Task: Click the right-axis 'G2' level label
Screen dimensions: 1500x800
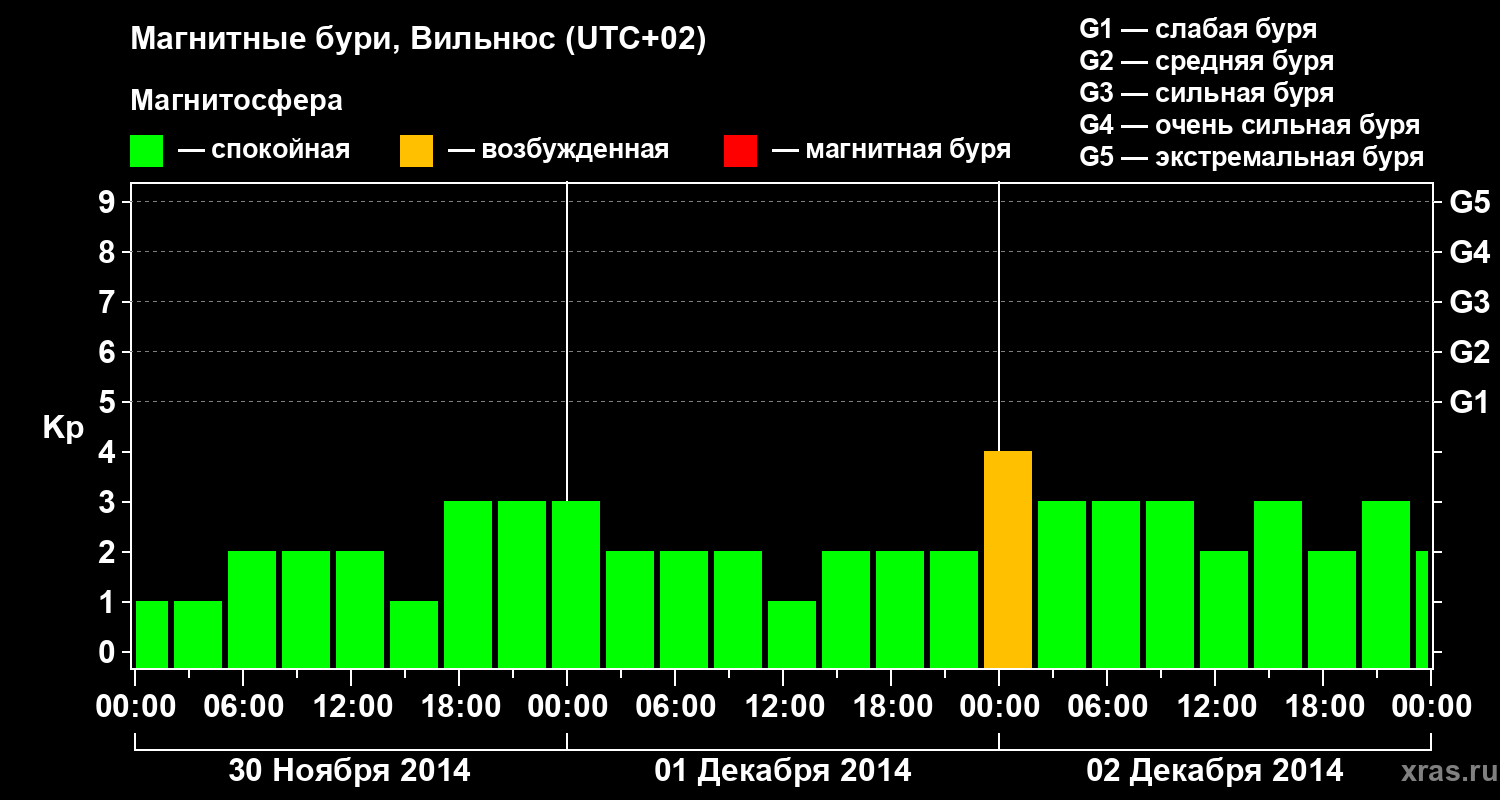Action: (x=1469, y=352)
